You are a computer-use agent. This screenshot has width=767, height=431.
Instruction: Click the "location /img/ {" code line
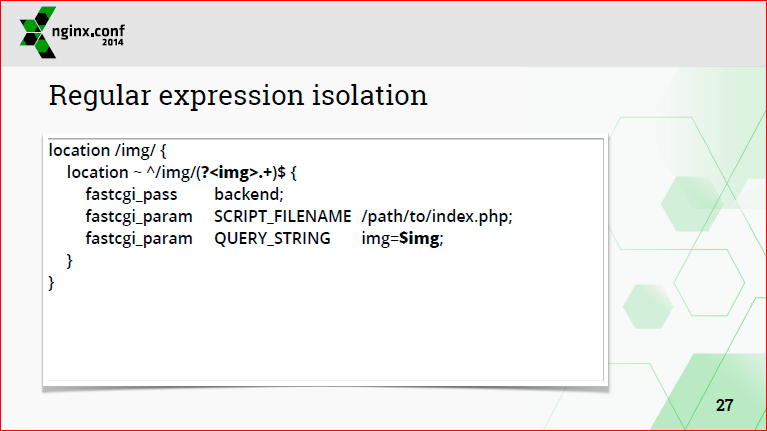pyautogui.click(x=107, y=151)
